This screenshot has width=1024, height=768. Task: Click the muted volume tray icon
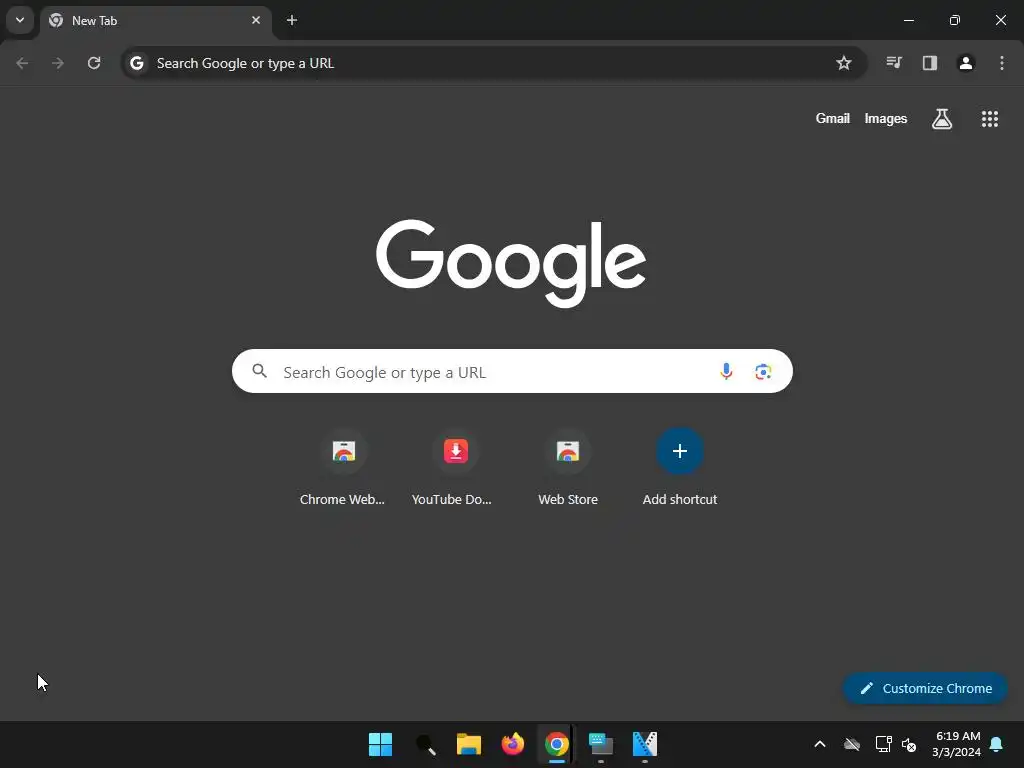[909, 744]
